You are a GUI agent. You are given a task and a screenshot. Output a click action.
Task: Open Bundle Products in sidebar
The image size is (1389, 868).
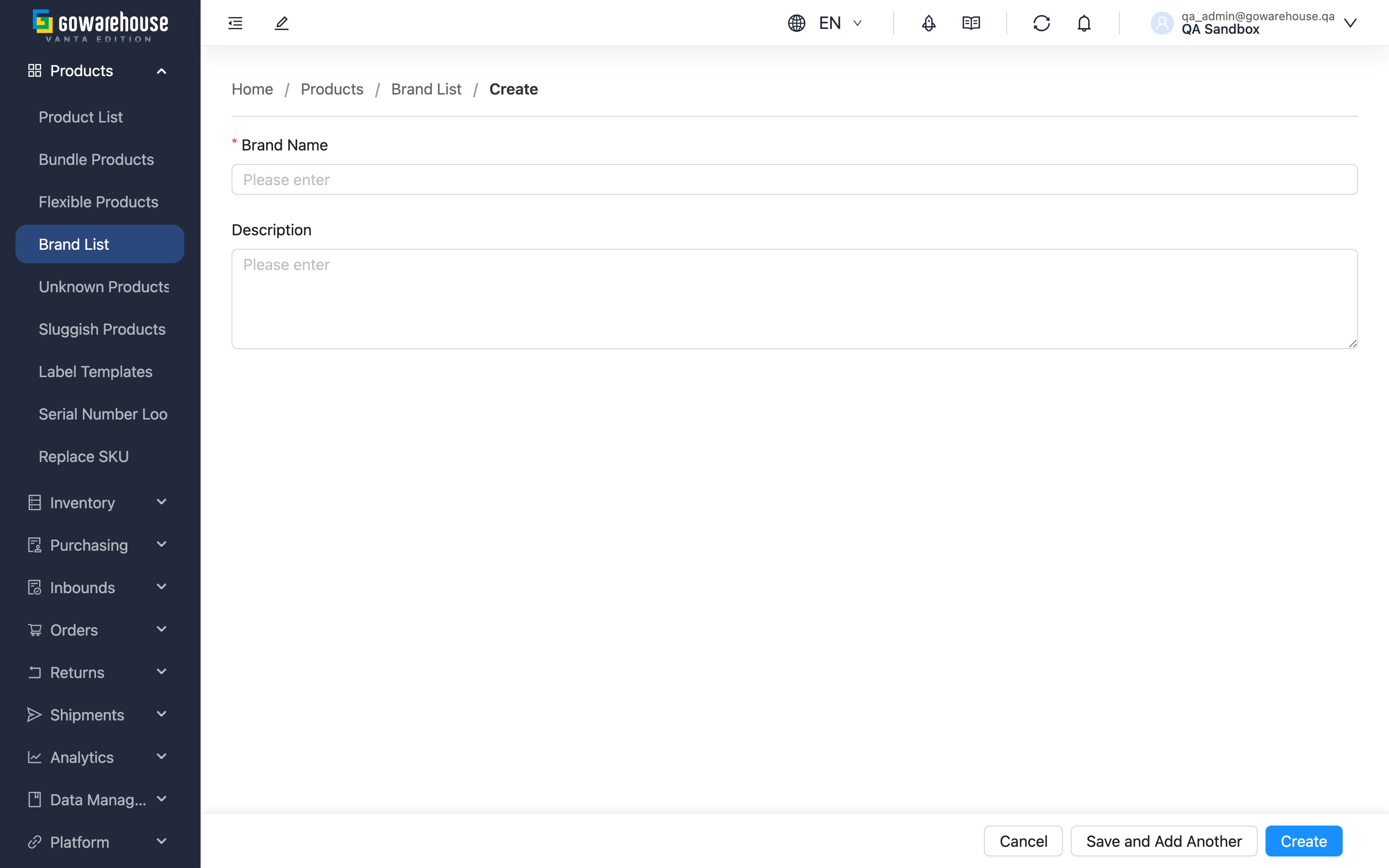click(100, 160)
